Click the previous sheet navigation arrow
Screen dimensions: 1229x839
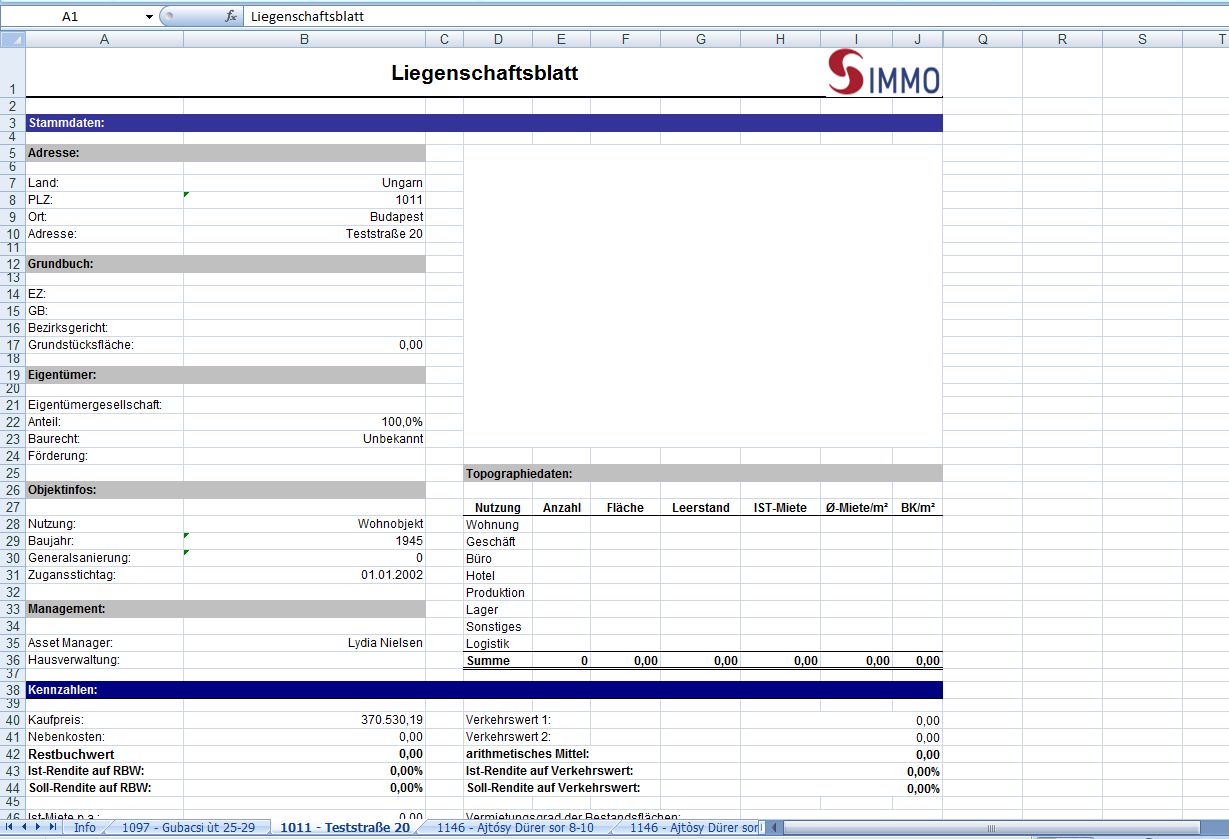(25, 827)
